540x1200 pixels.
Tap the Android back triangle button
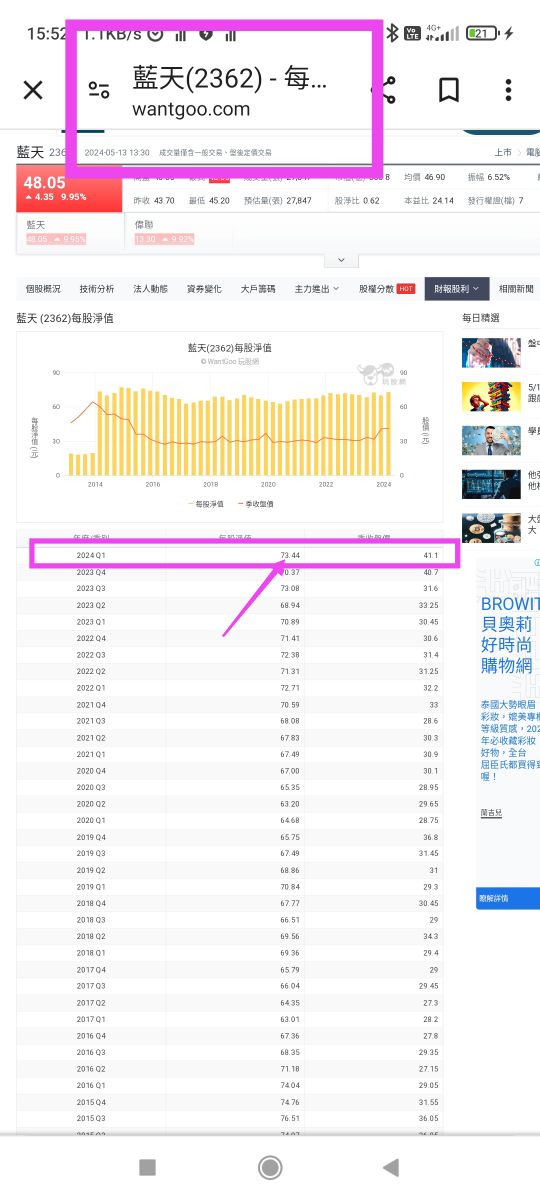coord(391,1167)
